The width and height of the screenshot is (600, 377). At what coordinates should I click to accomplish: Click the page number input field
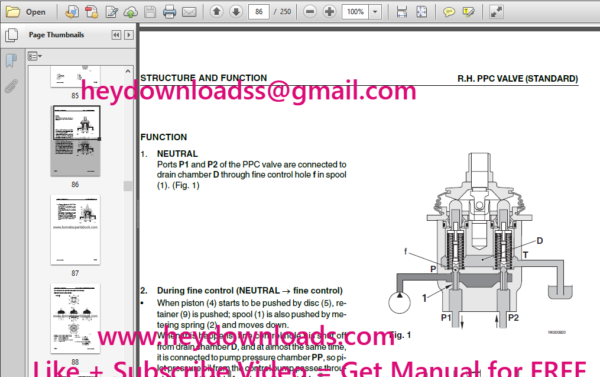pos(259,12)
